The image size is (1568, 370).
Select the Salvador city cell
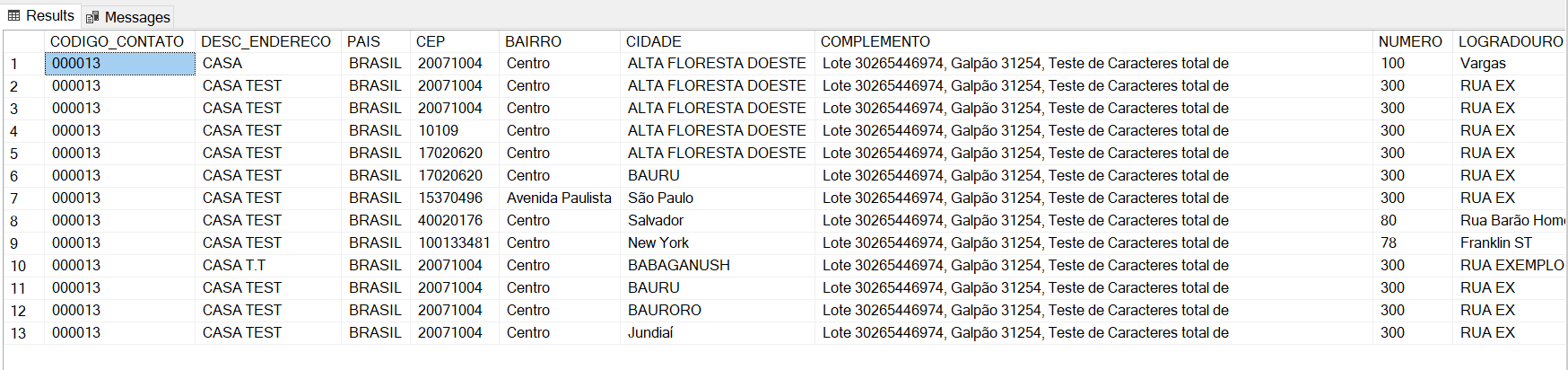[x=656, y=220]
